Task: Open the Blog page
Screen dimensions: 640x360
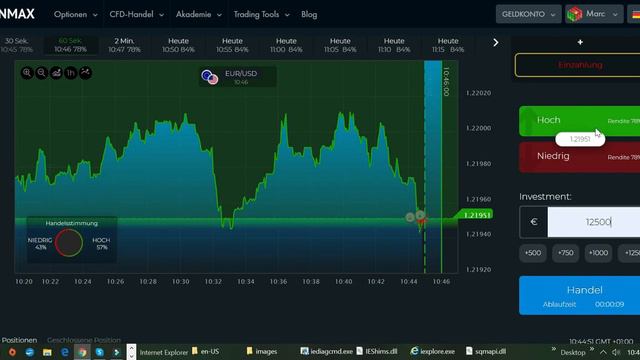Action: (309, 14)
